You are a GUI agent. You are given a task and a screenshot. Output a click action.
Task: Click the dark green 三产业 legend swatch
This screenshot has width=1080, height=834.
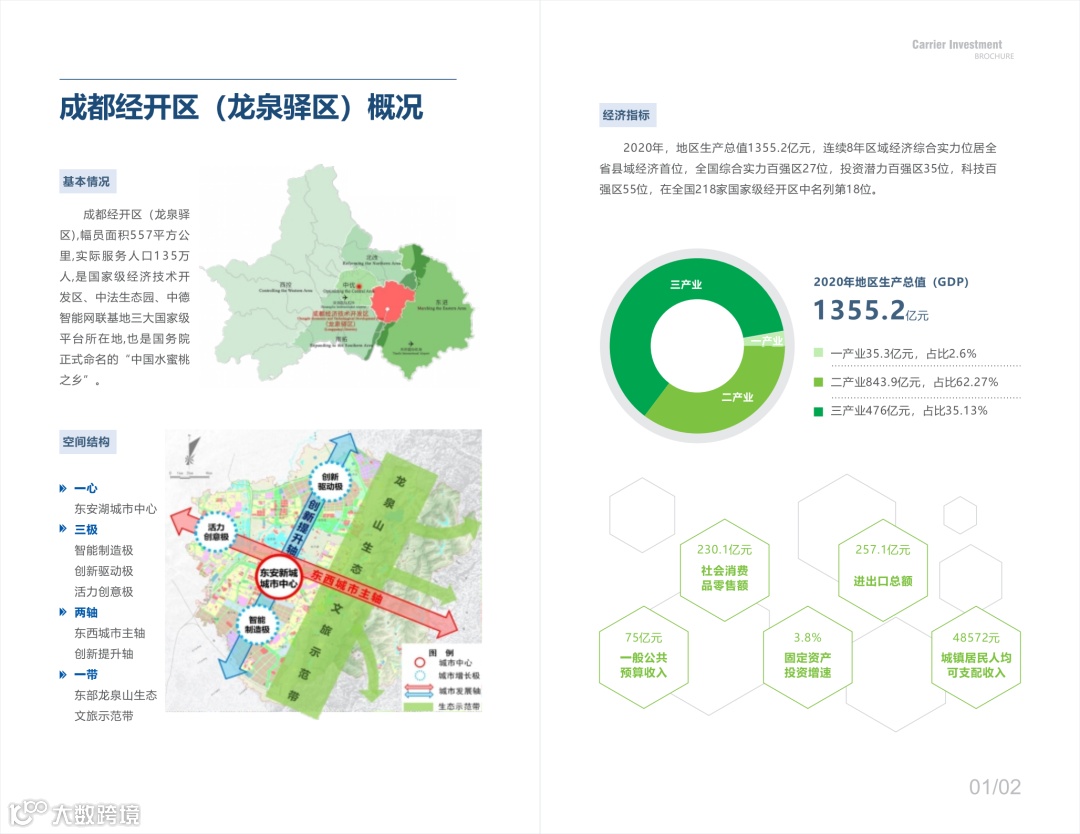click(x=818, y=411)
